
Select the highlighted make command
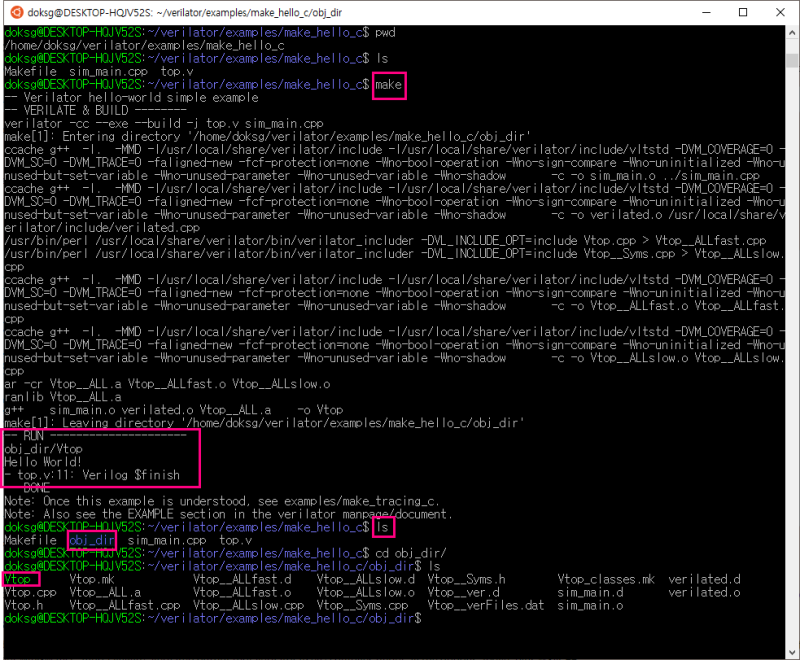coord(388,84)
